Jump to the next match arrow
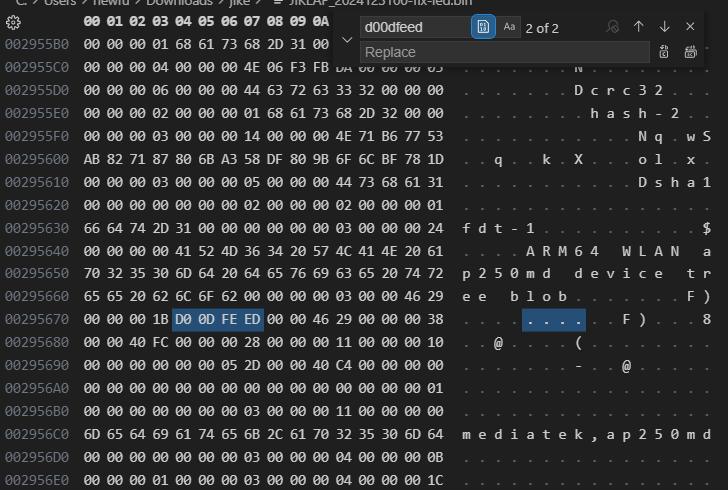 pyautogui.click(x=664, y=27)
